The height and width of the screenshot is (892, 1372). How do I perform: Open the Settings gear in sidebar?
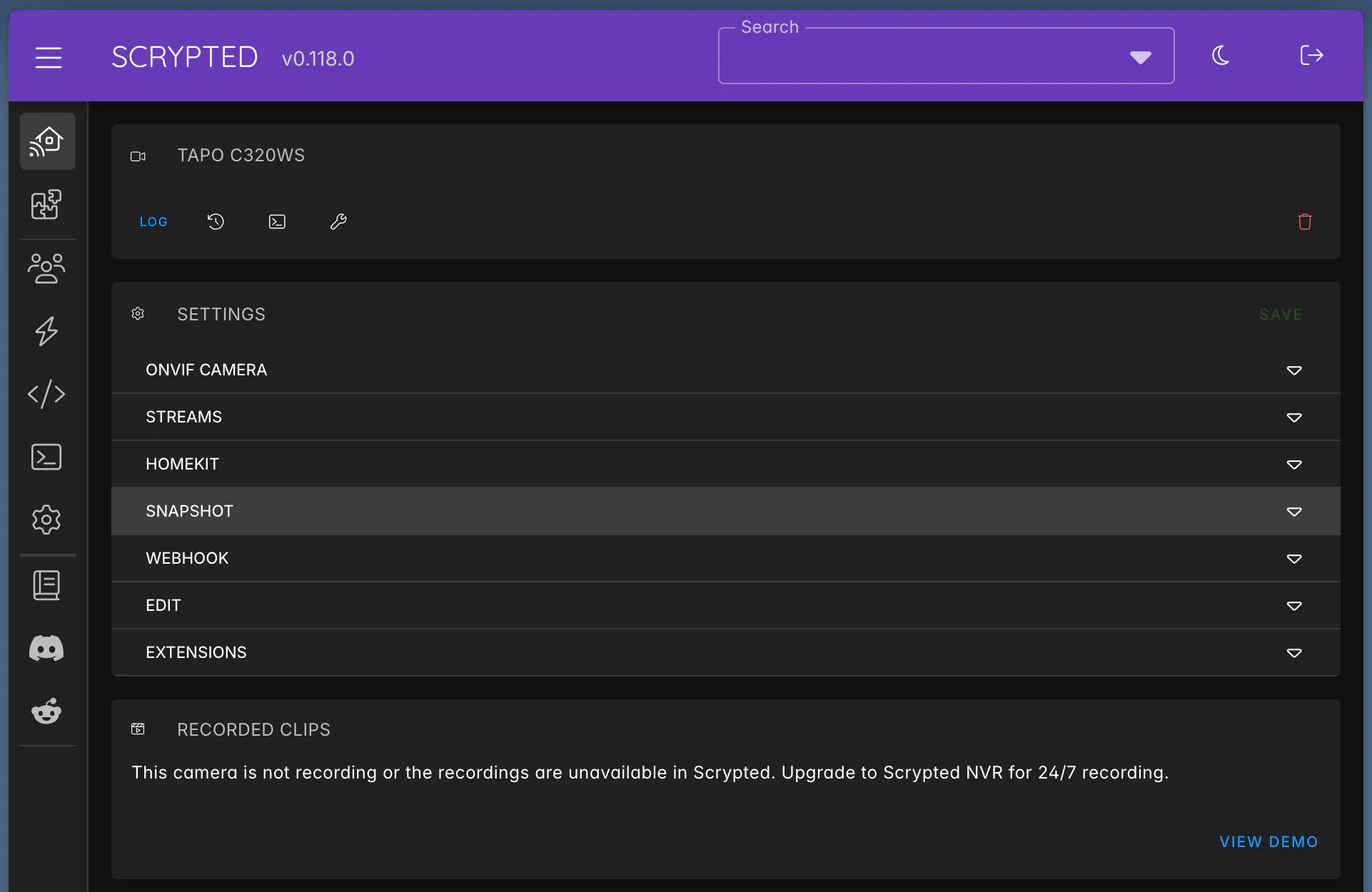(x=47, y=520)
